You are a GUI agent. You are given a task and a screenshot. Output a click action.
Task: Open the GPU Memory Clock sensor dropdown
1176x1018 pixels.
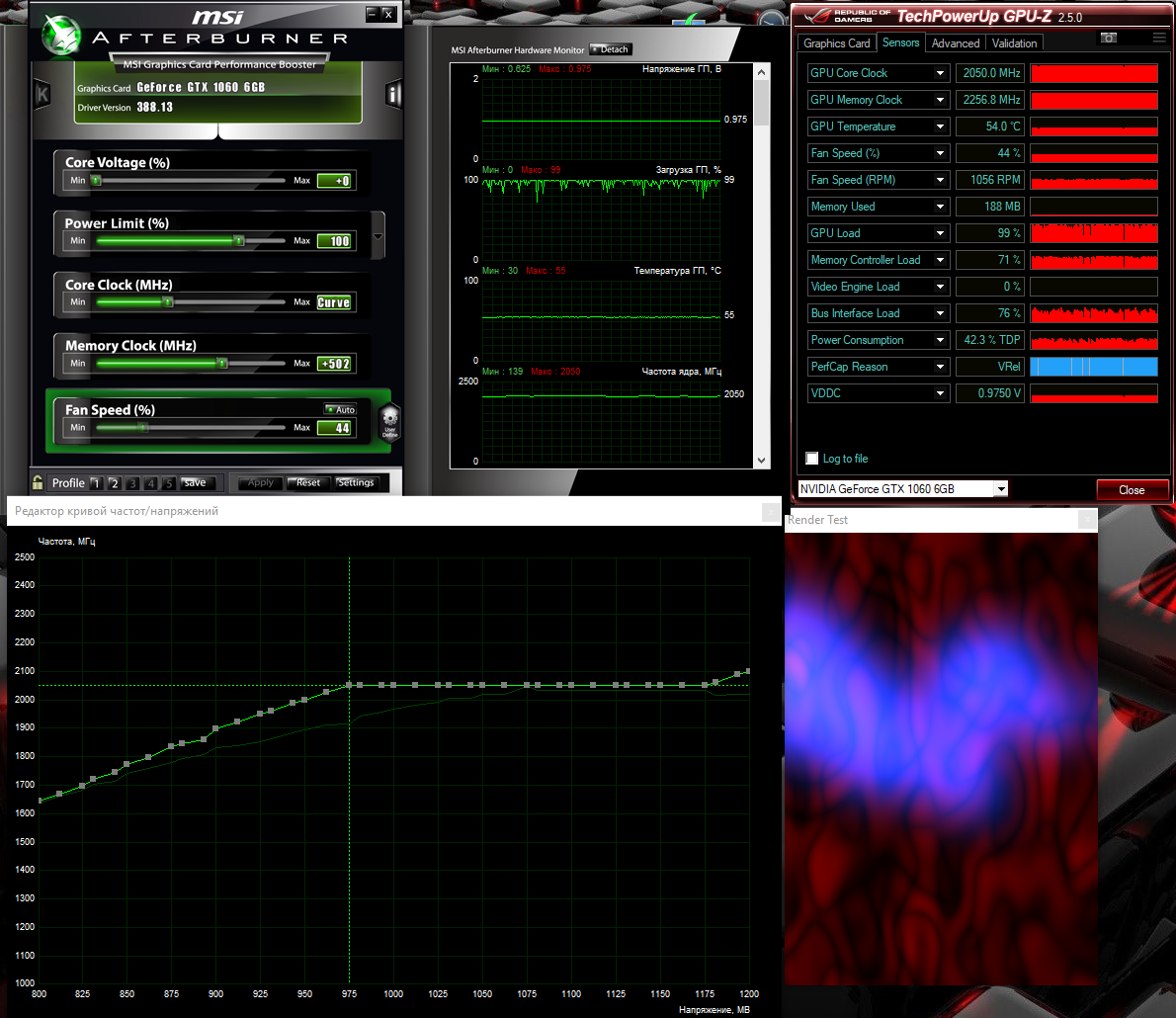[x=940, y=100]
